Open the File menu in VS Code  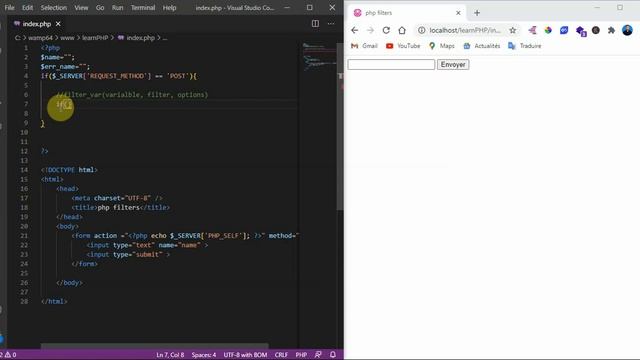(x=9, y=7)
